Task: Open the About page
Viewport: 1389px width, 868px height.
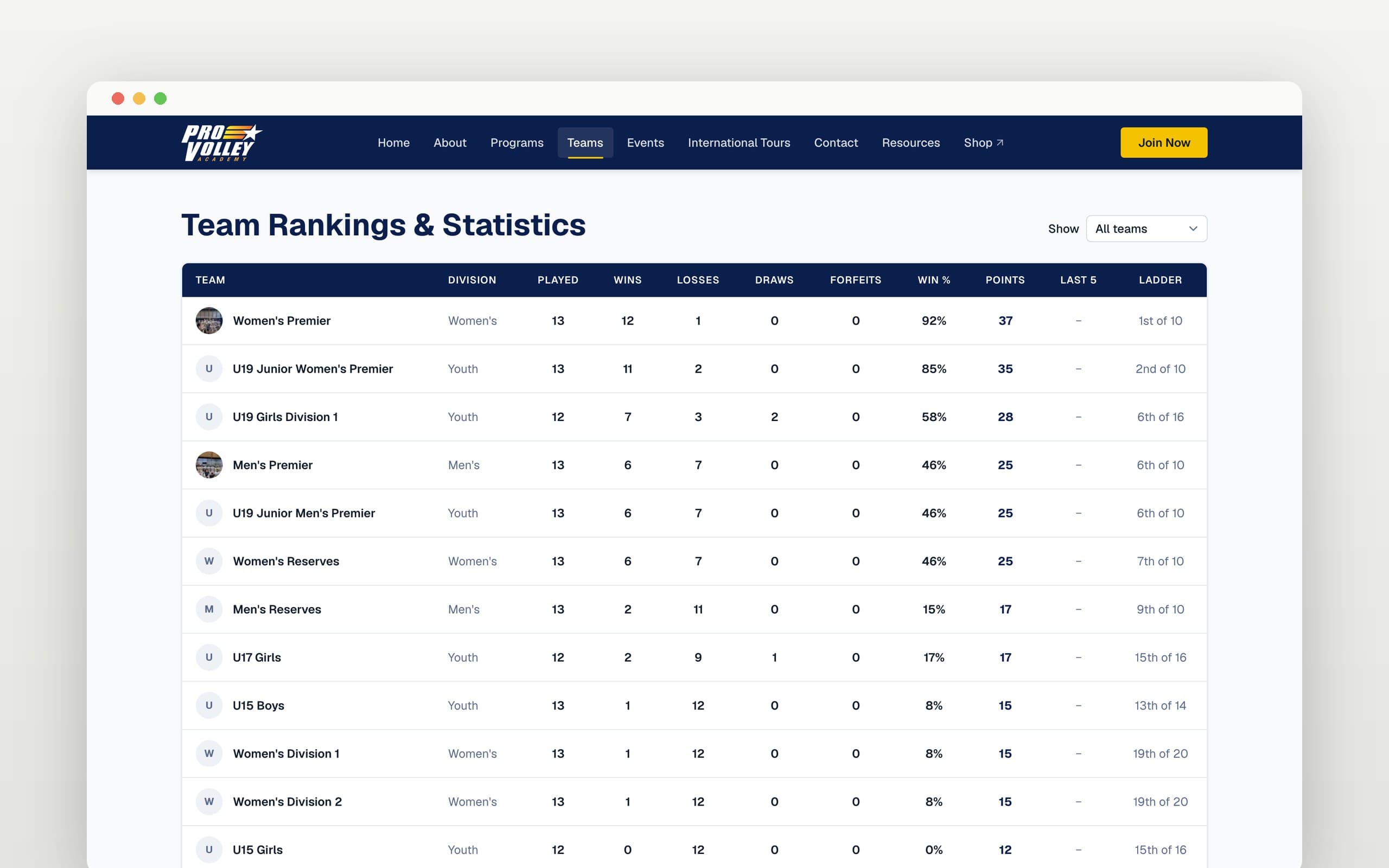Action: pos(450,142)
